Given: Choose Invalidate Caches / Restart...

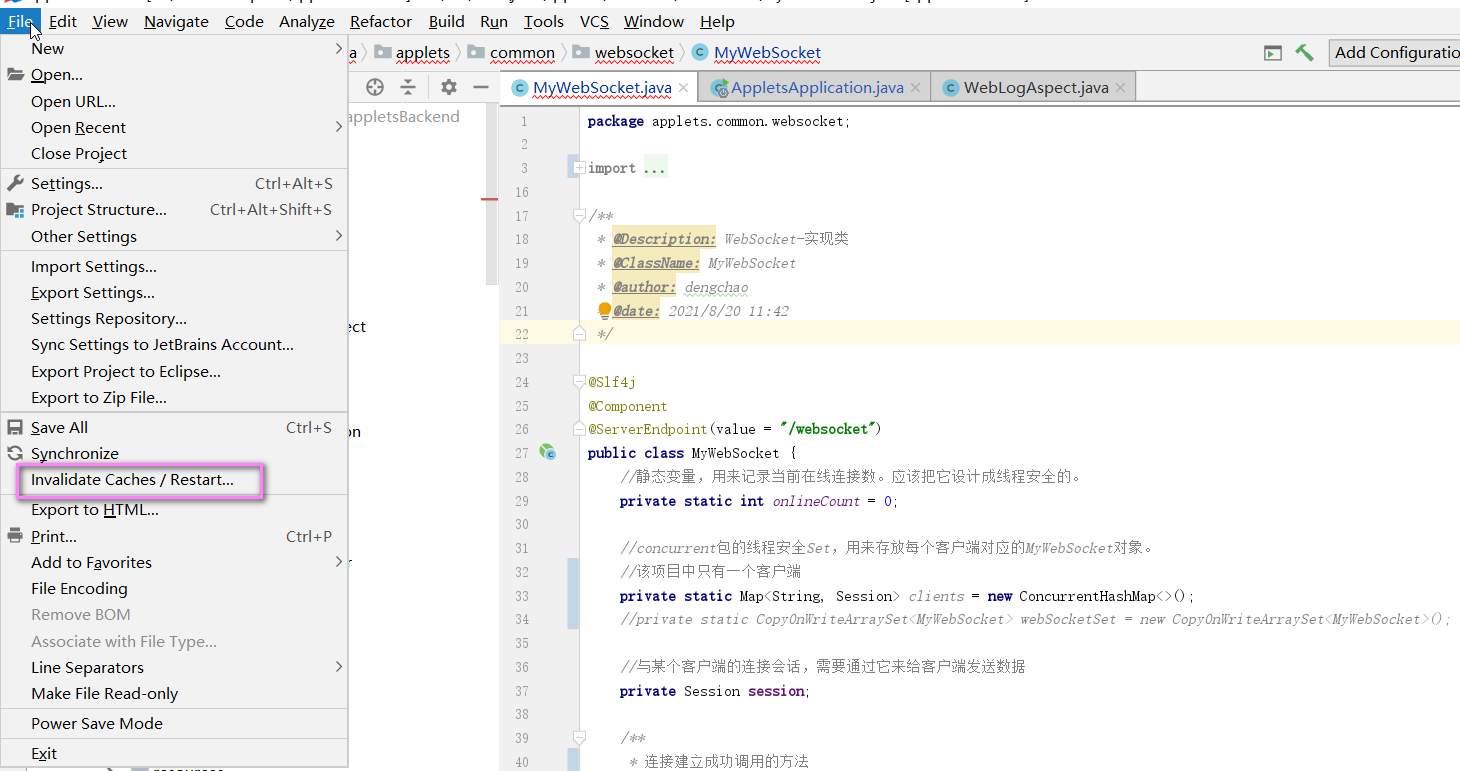Looking at the screenshot, I should coord(174,479).
